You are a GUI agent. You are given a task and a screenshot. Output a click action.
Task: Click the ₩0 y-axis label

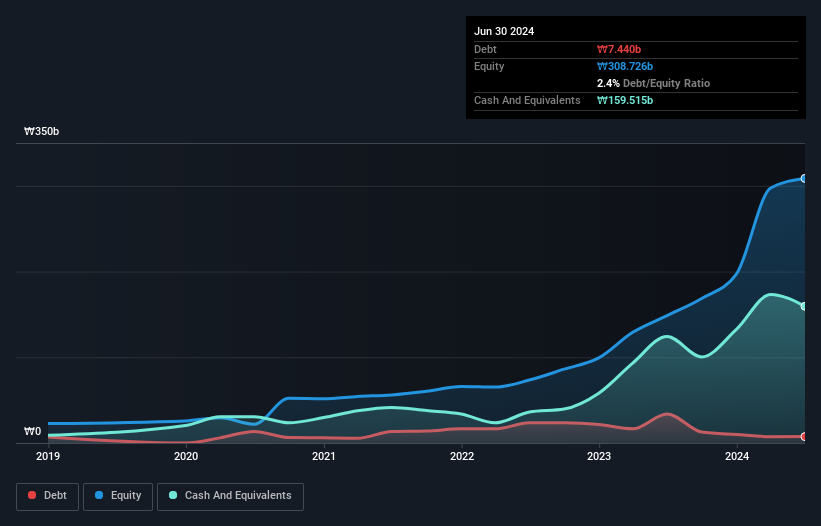point(32,431)
